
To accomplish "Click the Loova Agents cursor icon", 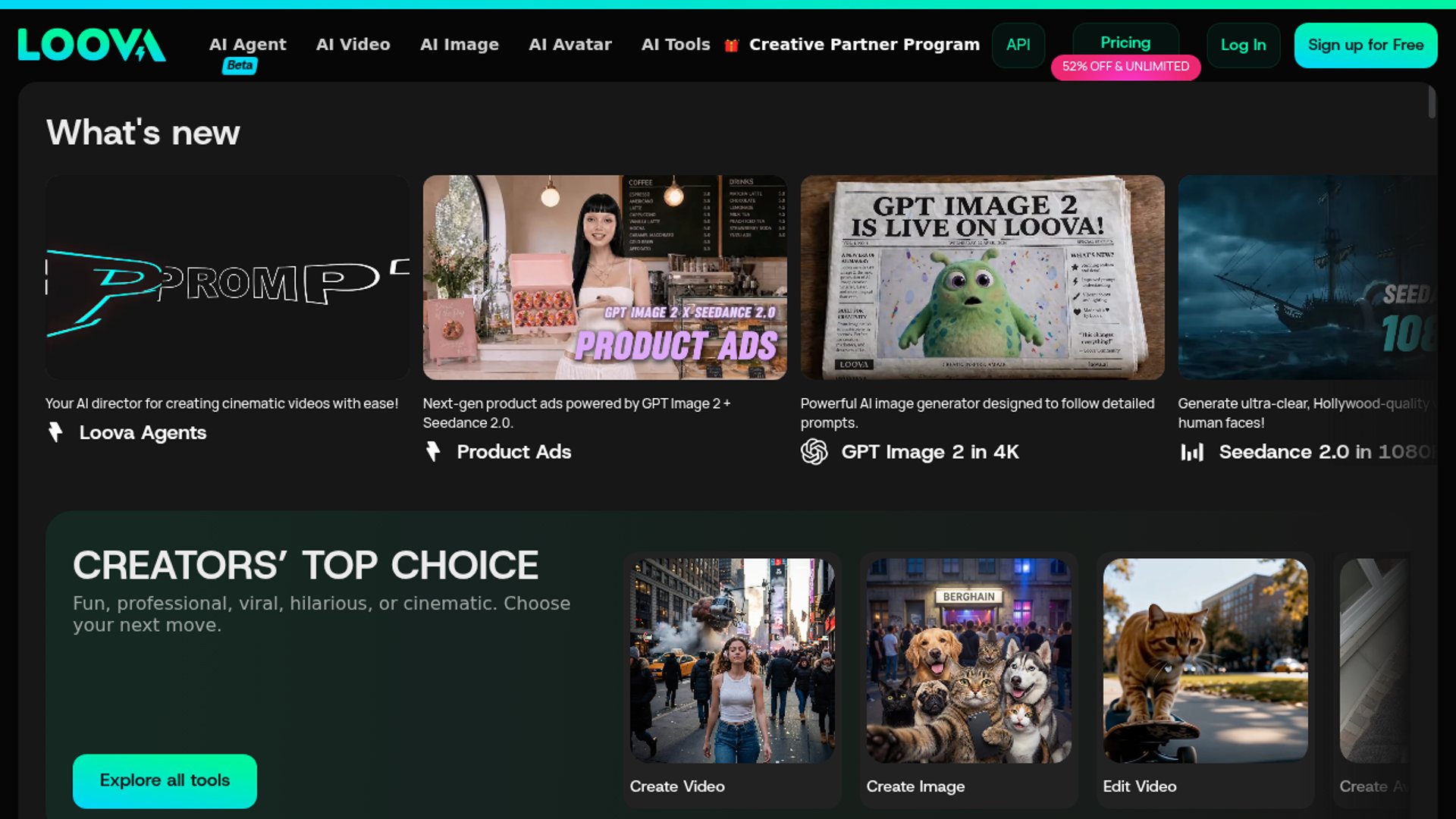I will (x=55, y=432).
